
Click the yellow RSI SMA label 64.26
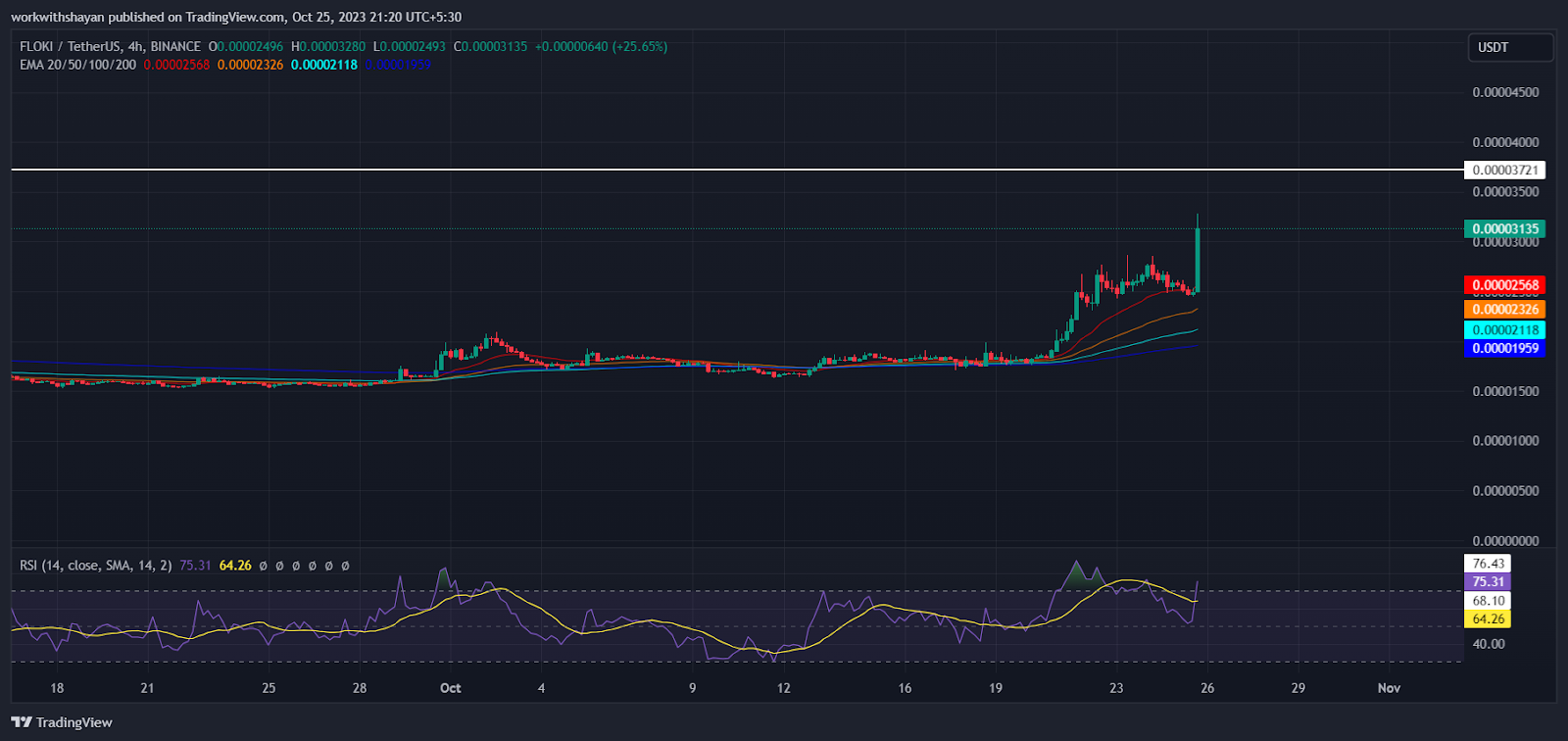pos(1488,618)
